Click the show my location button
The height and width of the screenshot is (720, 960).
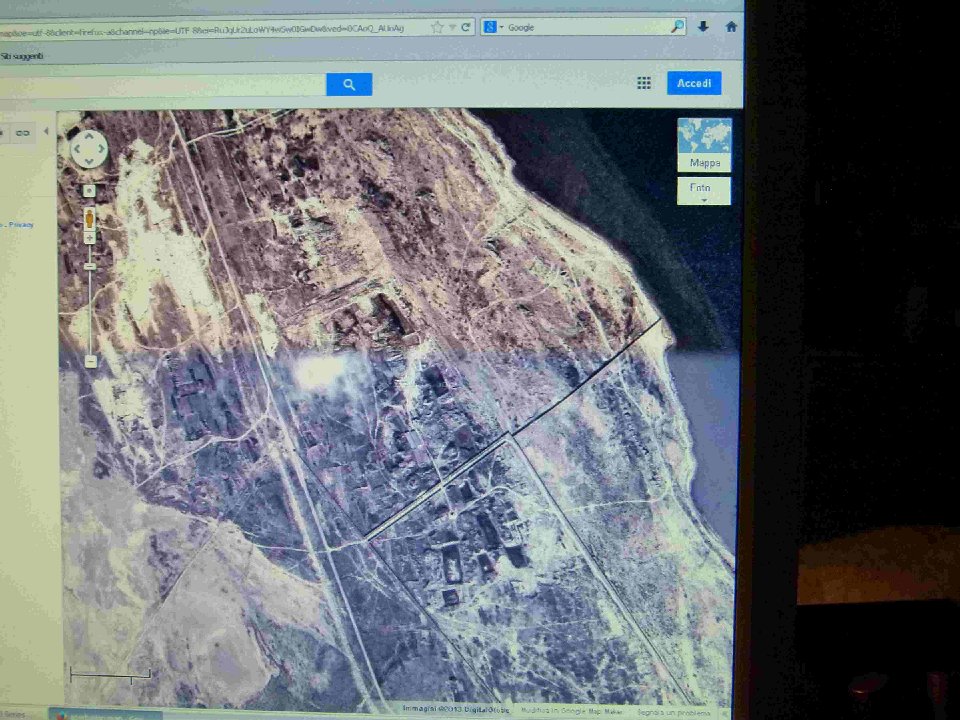[89, 191]
